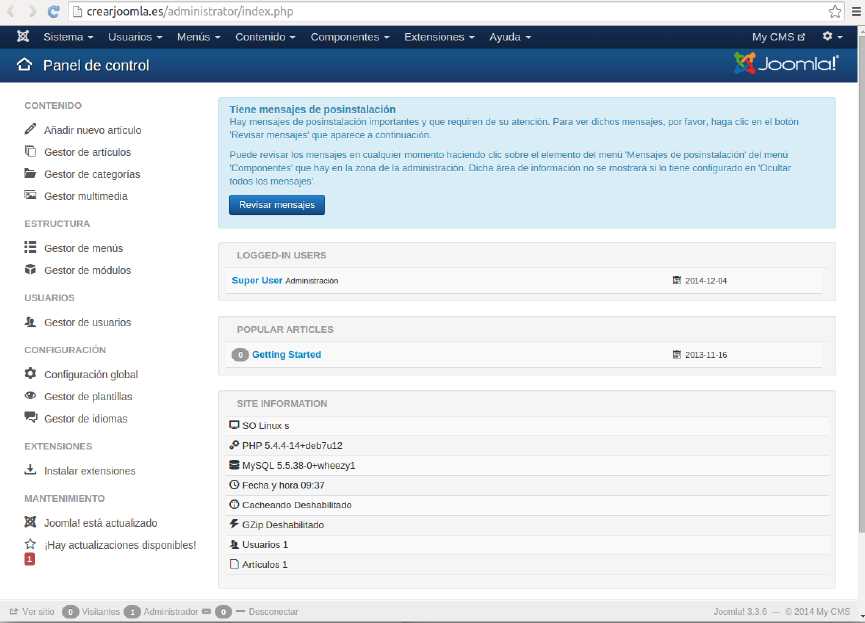Click the Configuración global gear icon
Image resolution: width=865 pixels, height=623 pixels.
pos(30,374)
